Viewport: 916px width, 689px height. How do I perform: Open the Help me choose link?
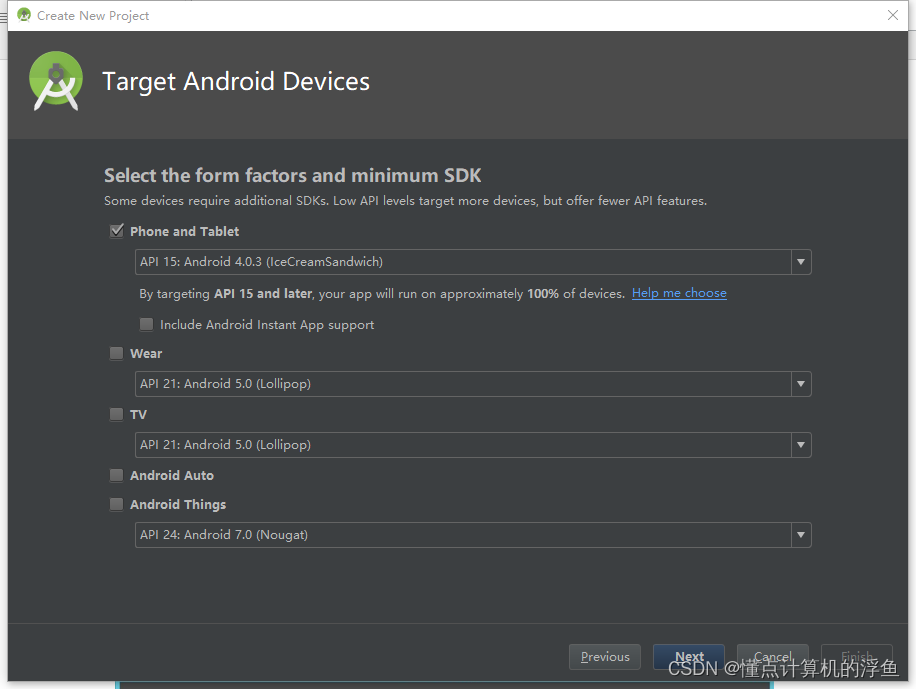(679, 293)
